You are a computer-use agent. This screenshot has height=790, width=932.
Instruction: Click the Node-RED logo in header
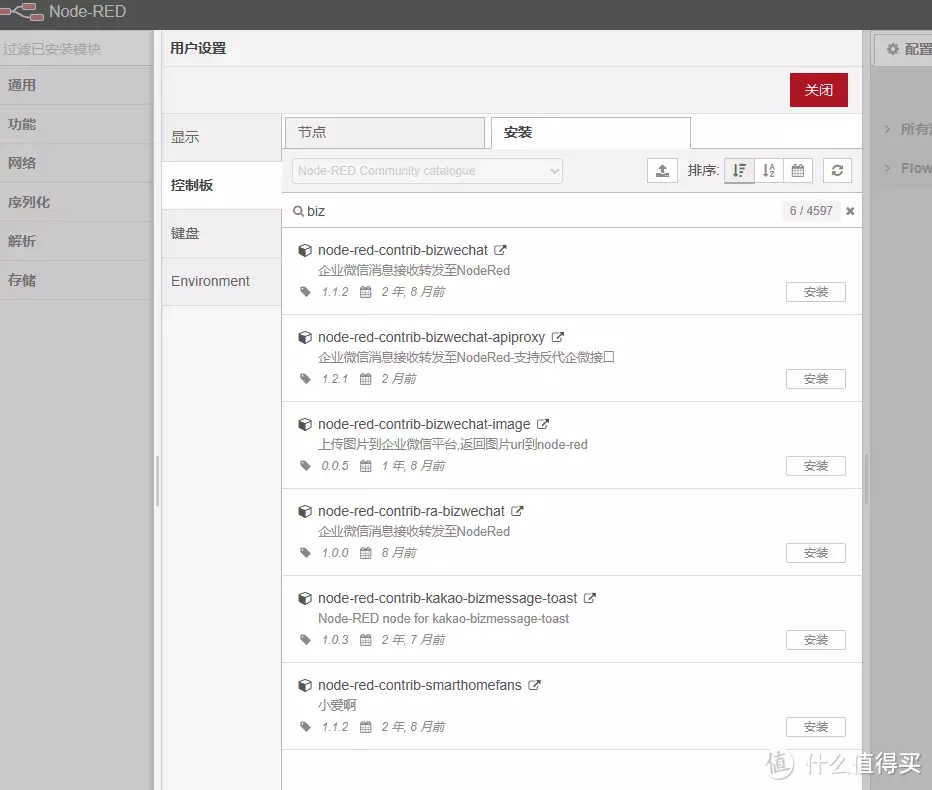pos(22,11)
